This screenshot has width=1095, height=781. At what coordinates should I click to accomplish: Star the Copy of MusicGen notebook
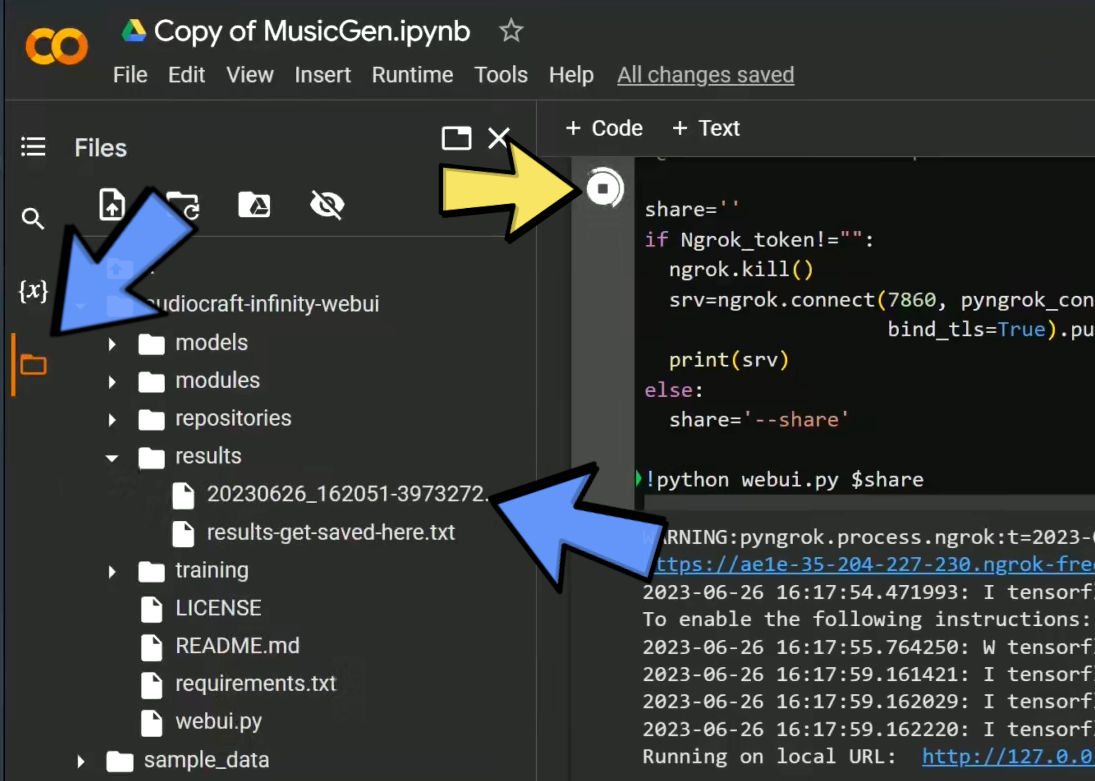pos(510,31)
